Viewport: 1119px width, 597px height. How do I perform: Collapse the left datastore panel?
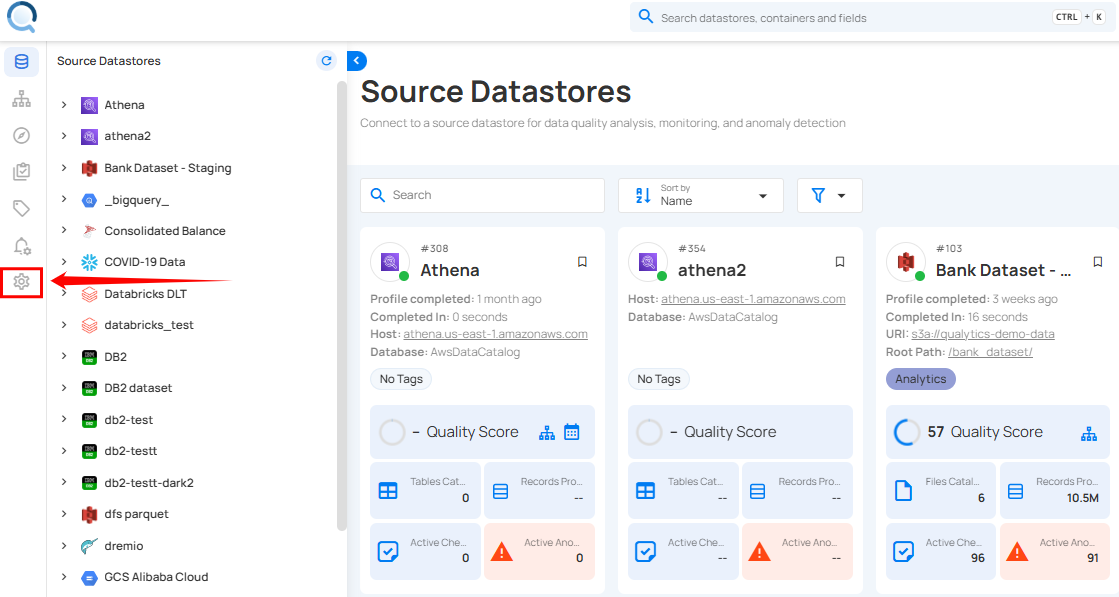coord(357,61)
